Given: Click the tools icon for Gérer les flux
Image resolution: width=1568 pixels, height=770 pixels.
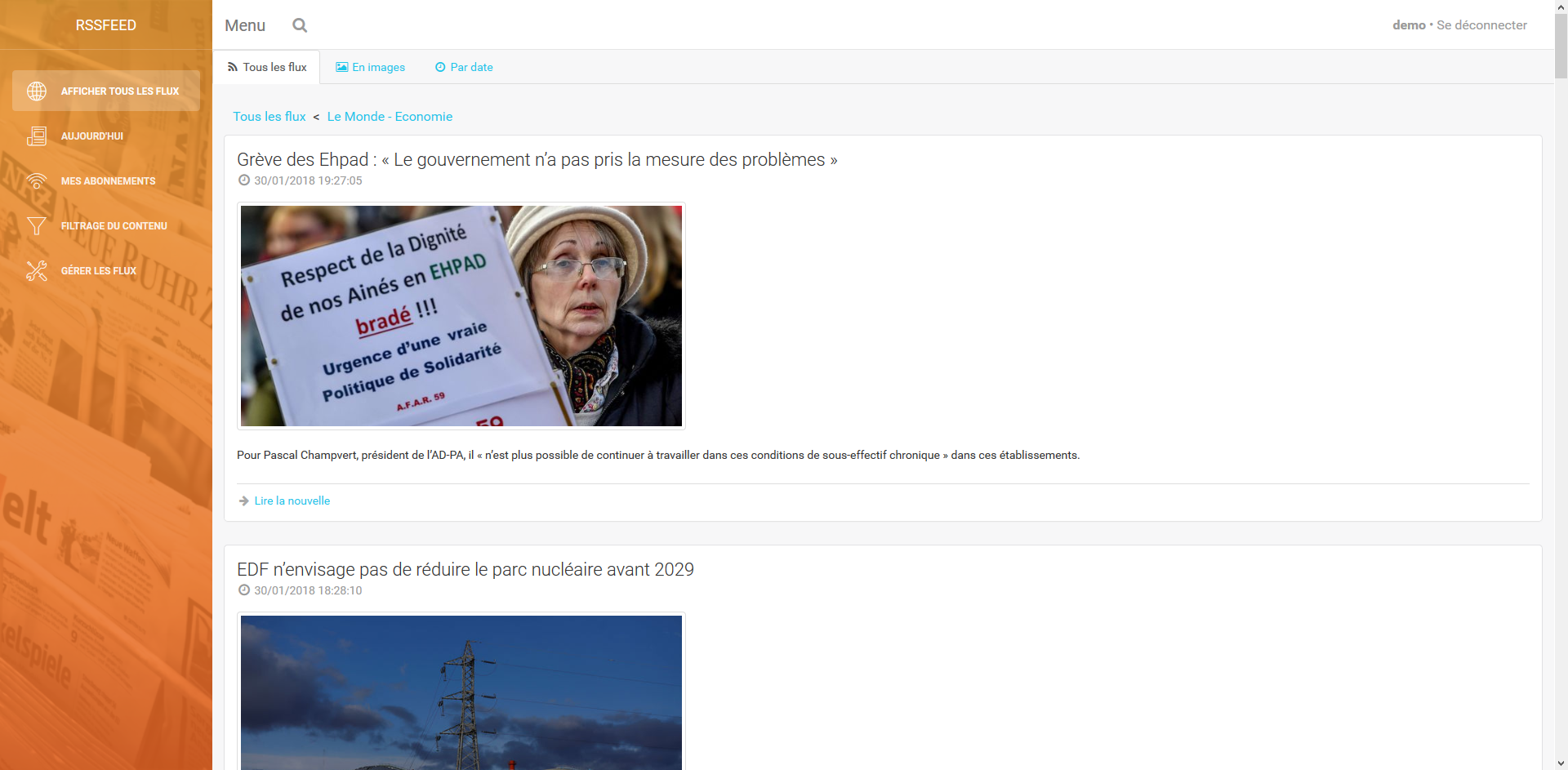Looking at the screenshot, I should click(x=37, y=271).
